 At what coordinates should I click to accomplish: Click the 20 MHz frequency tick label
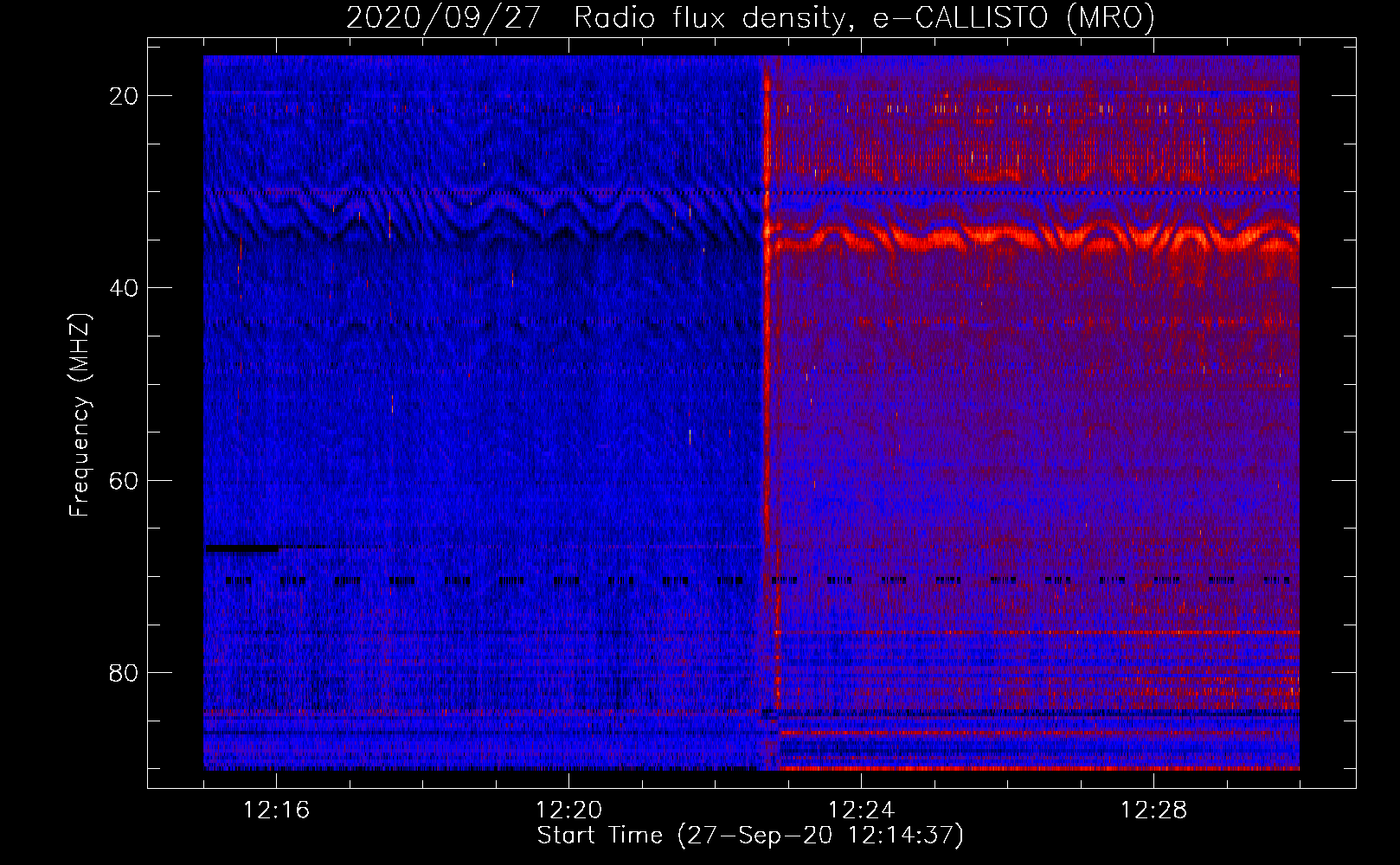coord(124,96)
